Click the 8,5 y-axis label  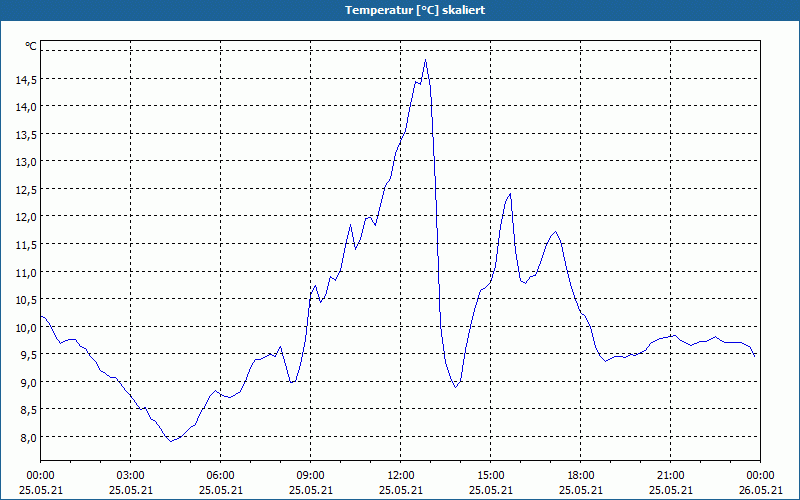click(x=29, y=411)
